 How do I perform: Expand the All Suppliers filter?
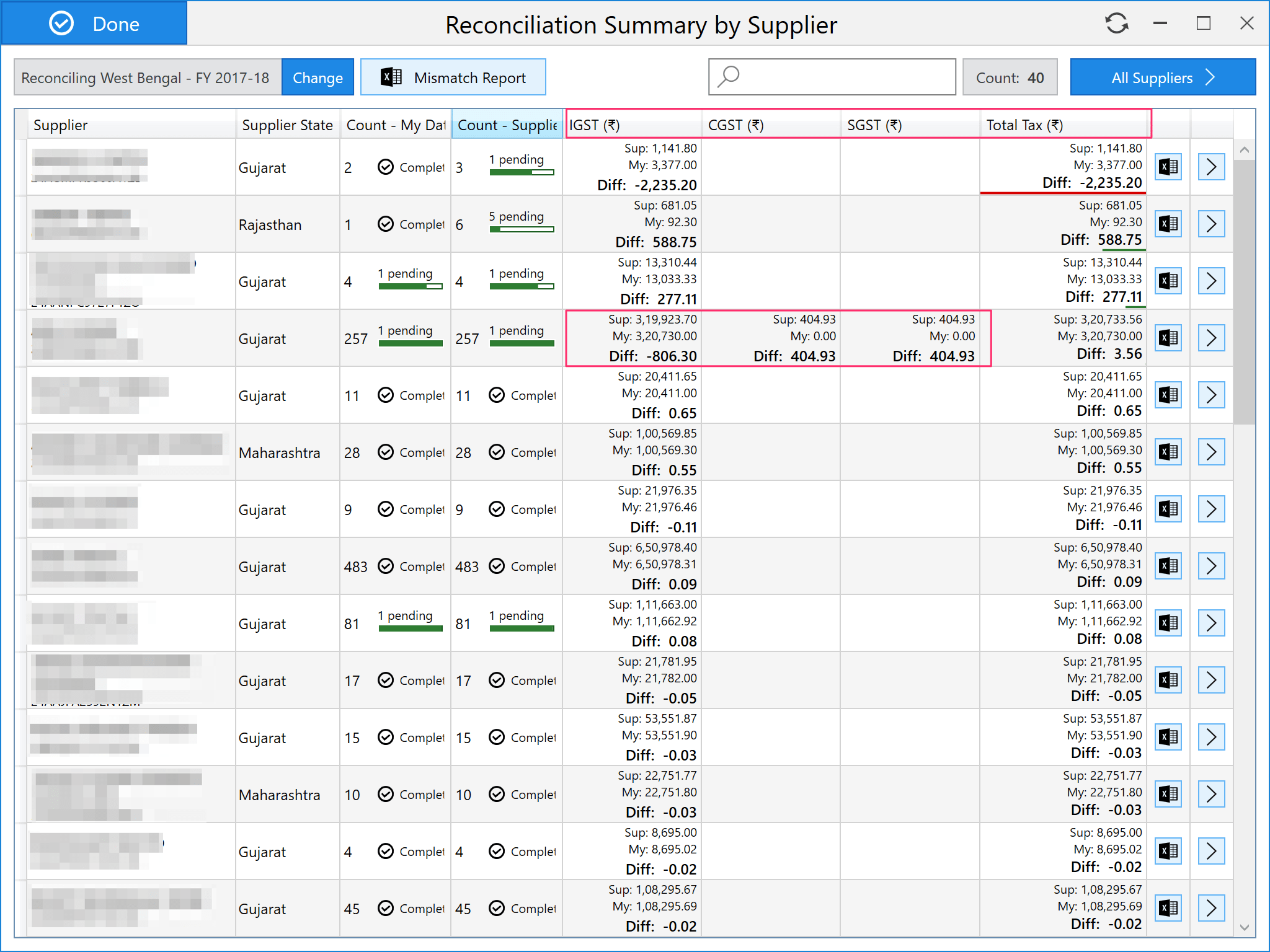click(x=1162, y=77)
